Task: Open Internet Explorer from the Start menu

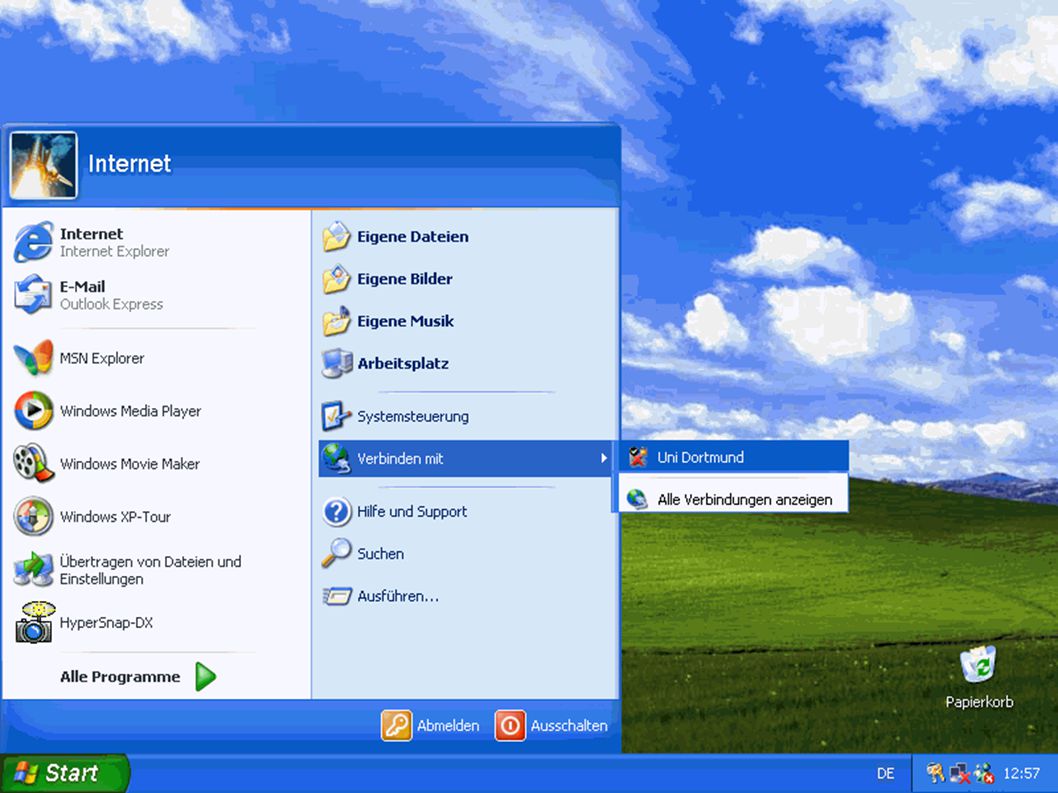Action: (x=155, y=242)
